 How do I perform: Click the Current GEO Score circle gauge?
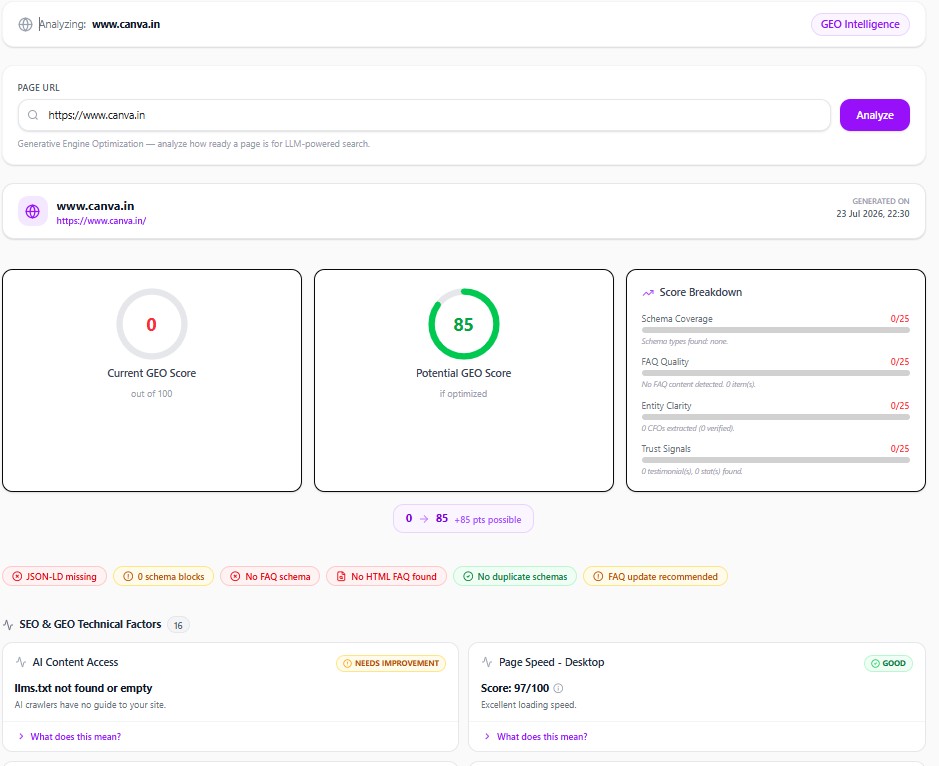pyautogui.click(x=152, y=324)
